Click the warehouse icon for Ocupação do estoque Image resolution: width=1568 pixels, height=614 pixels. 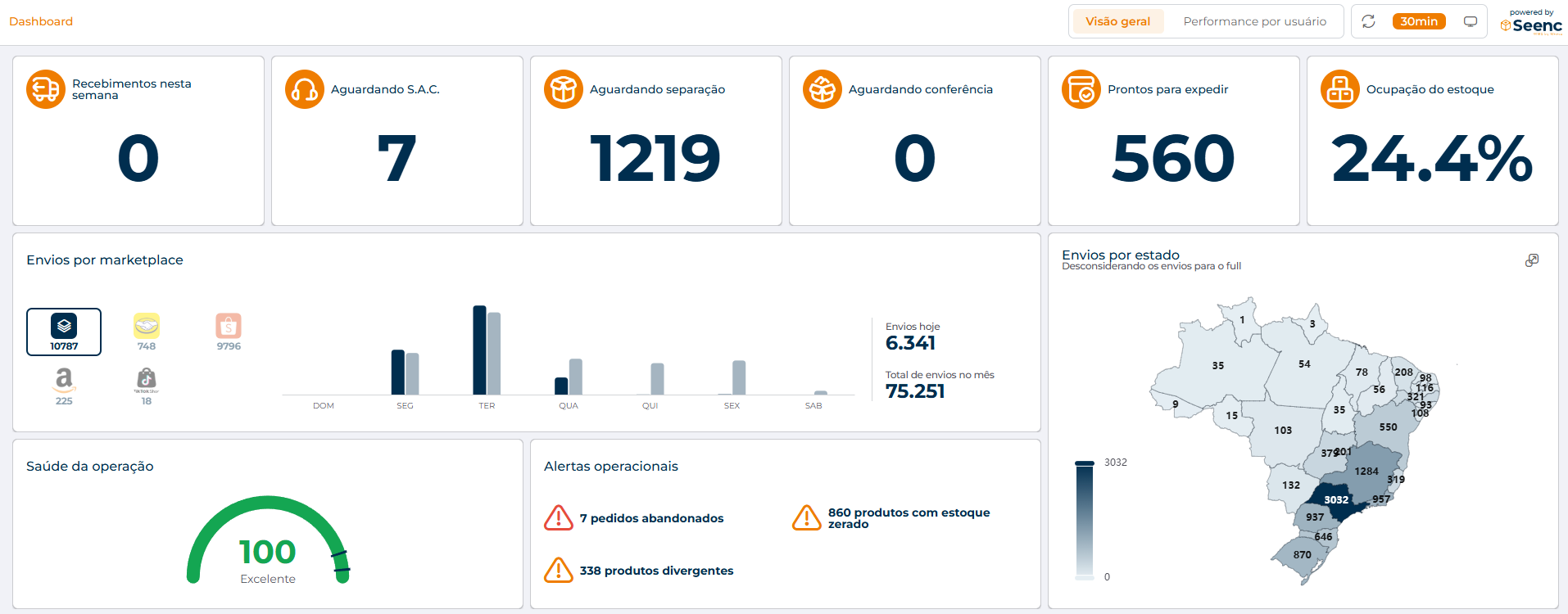tap(1340, 89)
